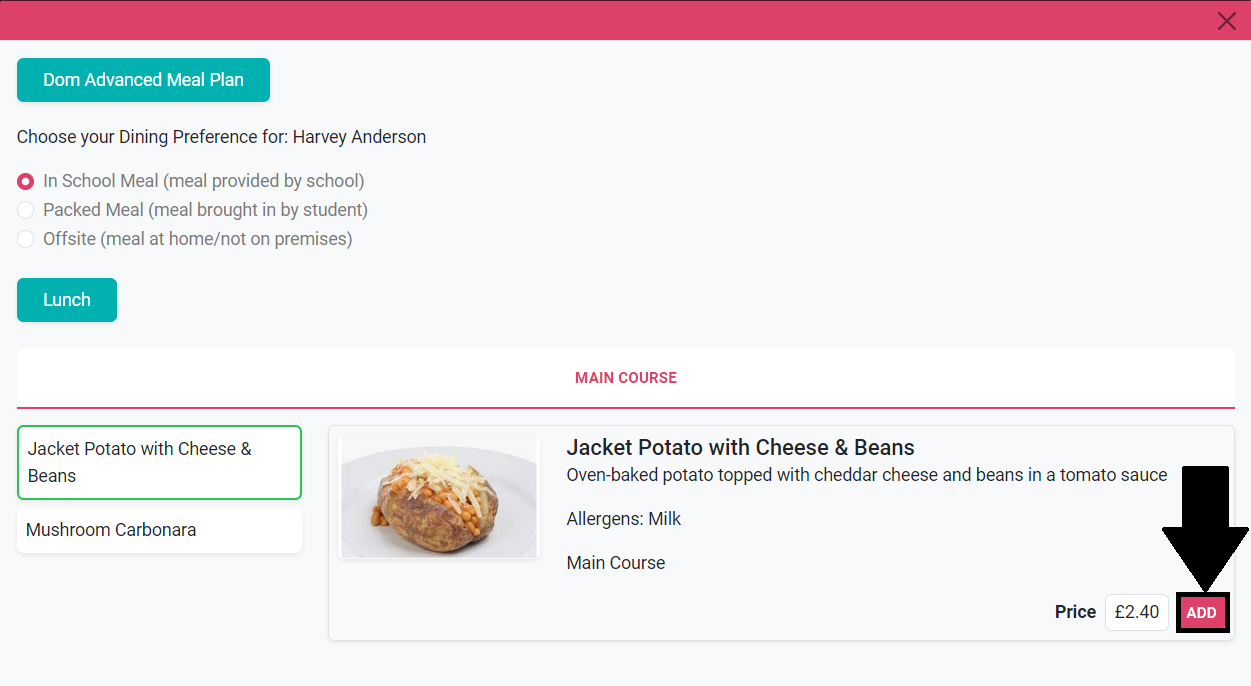Image resolution: width=1251 pixels, height=686 pixels.
Task: Click the oven-baked potato description text
Action: [866, 475]
